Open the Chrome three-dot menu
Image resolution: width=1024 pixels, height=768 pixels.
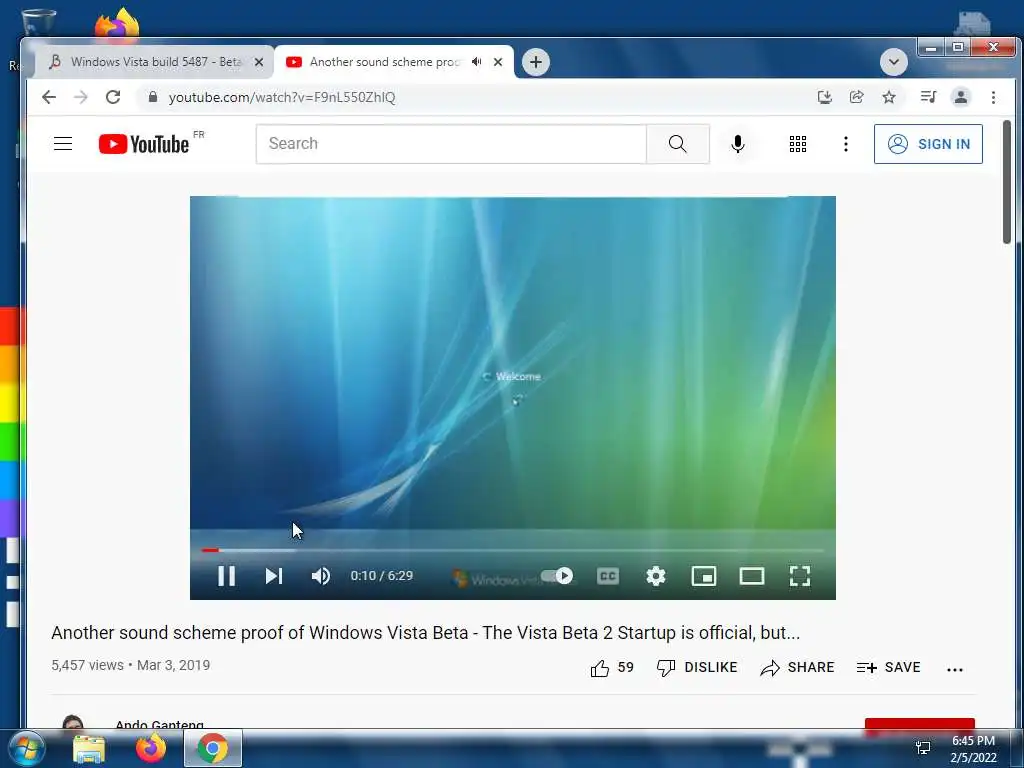tap(993, 97)
